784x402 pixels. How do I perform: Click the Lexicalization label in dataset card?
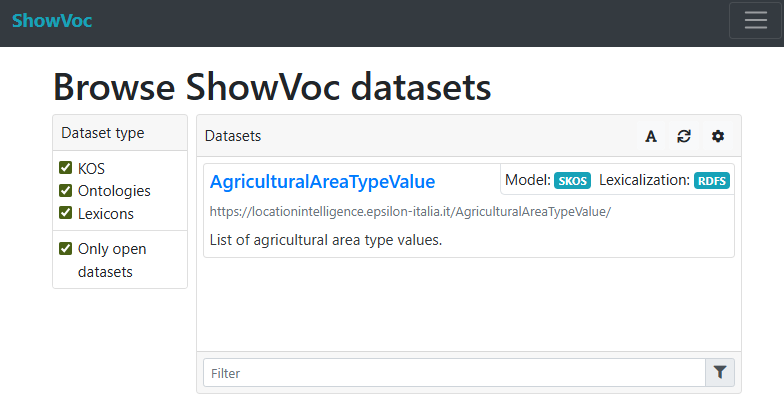(x=644, y=180)
